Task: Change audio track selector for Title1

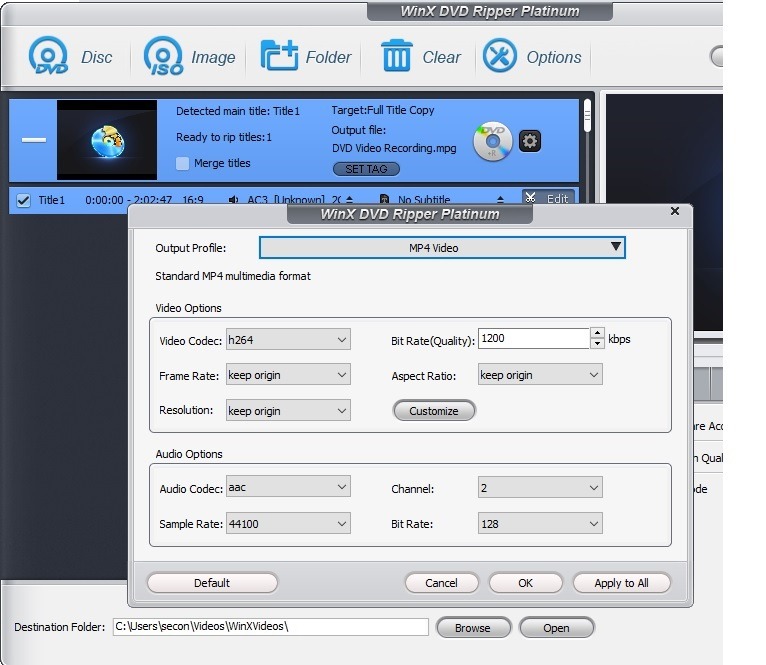Action: (349, 199)
